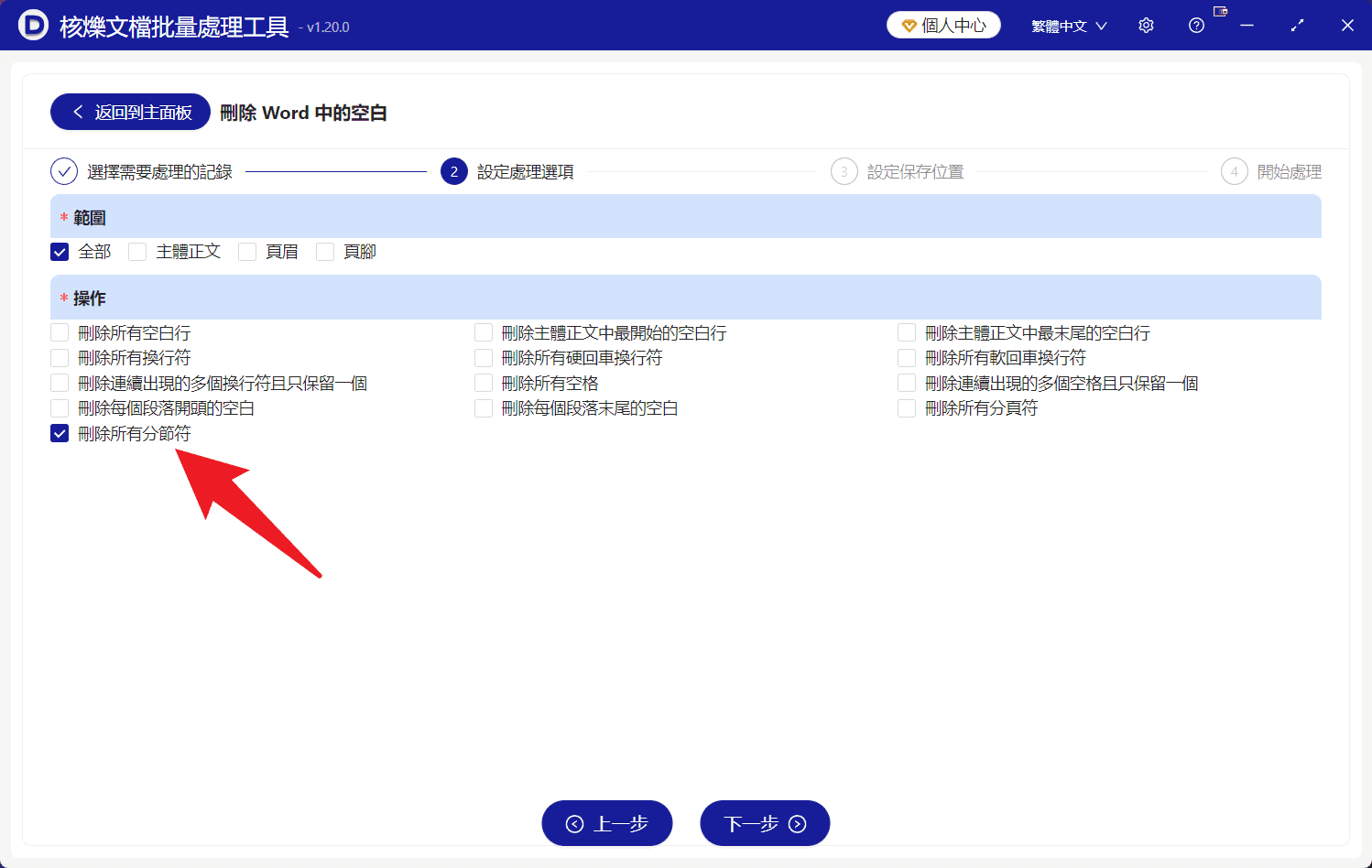Uncheck 刪除所有分節符
The height and width of the screenshot is (868, 1372).
pyautogui.click(x=60, y=433)
